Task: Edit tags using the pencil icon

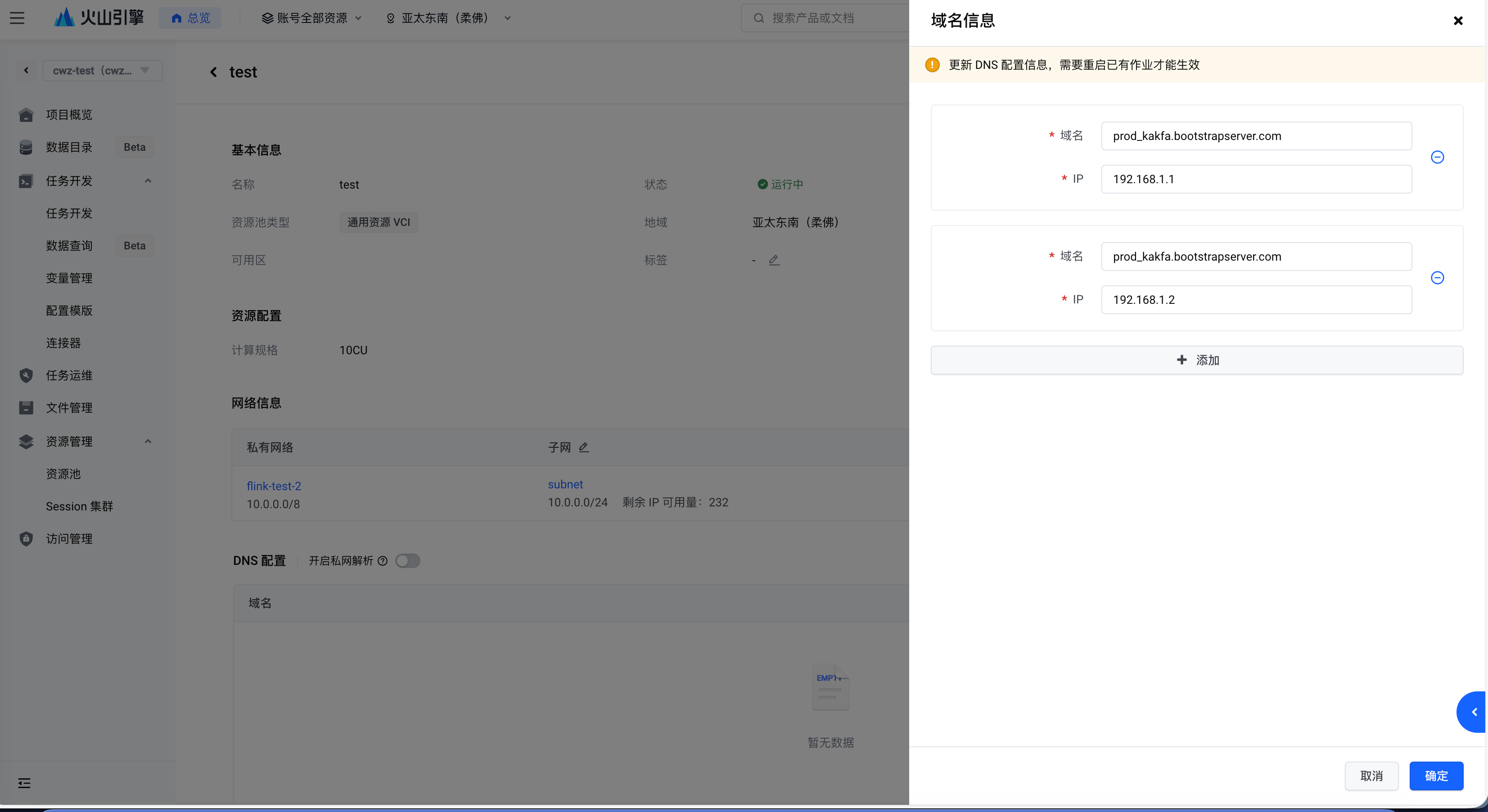Action: coord(774,260)
